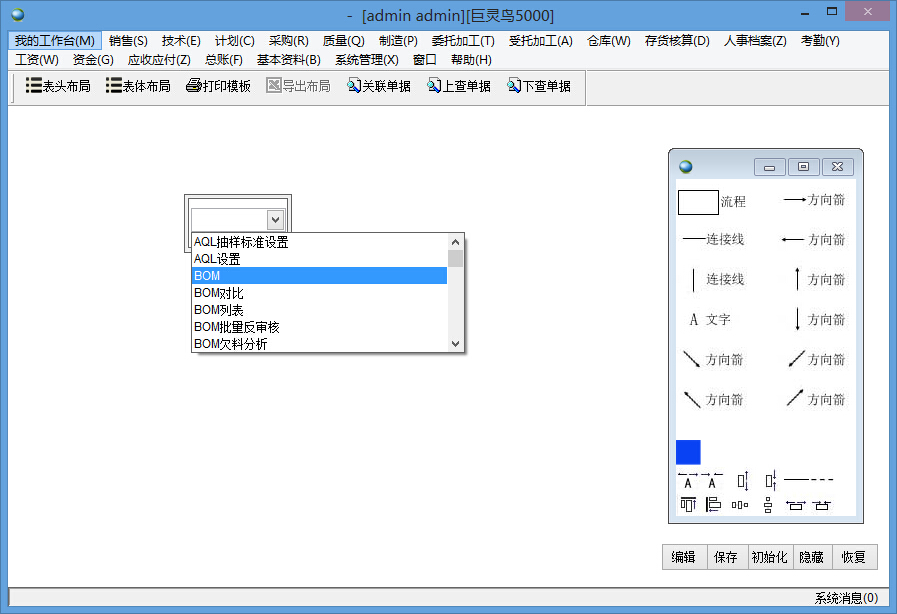Image resolution: width=897 pixels, height=614 pixels.
Task: Click the 隐藏 button
Action: [x=811, y=557]
